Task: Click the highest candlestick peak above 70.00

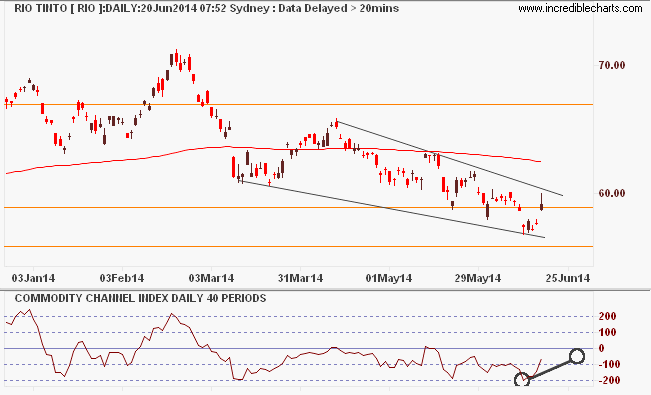Action: (176, 57)
